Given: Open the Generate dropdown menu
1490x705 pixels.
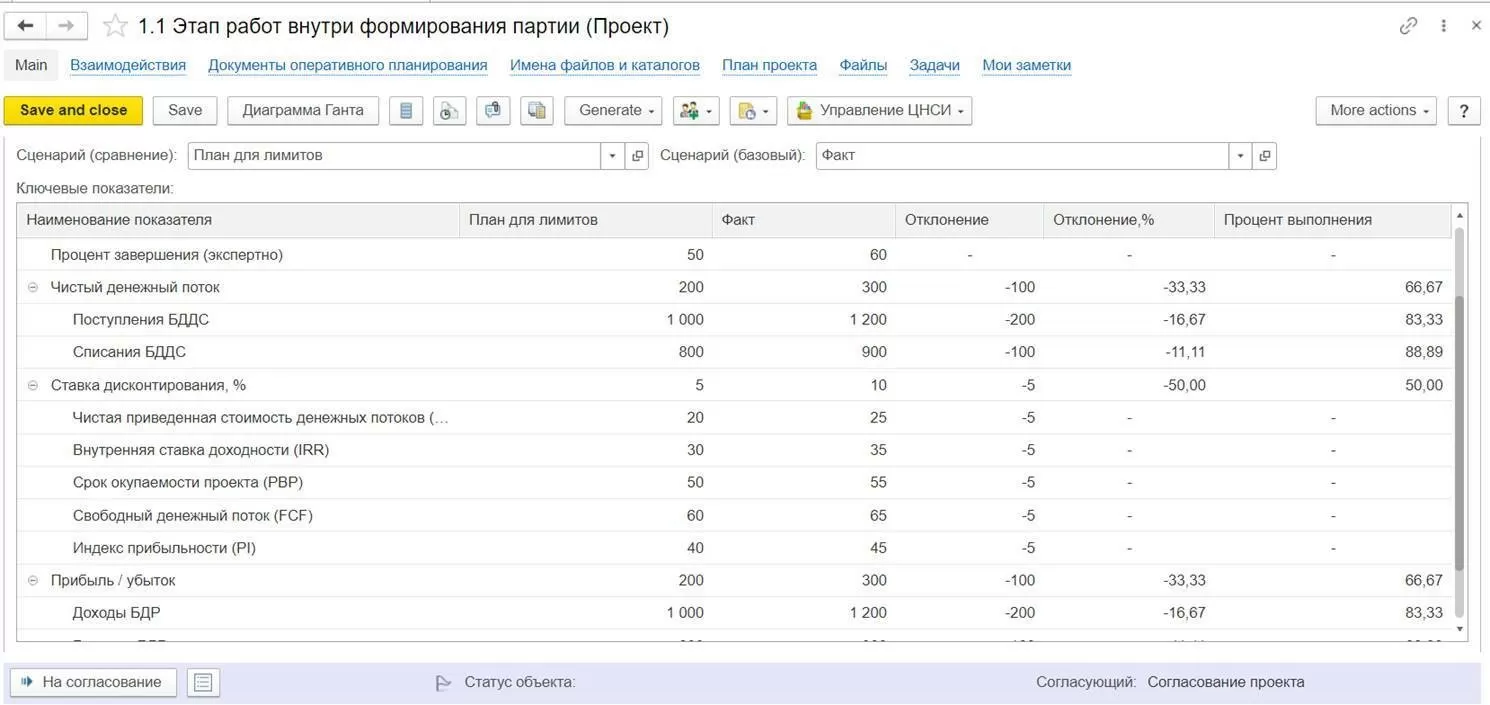Looking at the screenshot, I should 614,111.
